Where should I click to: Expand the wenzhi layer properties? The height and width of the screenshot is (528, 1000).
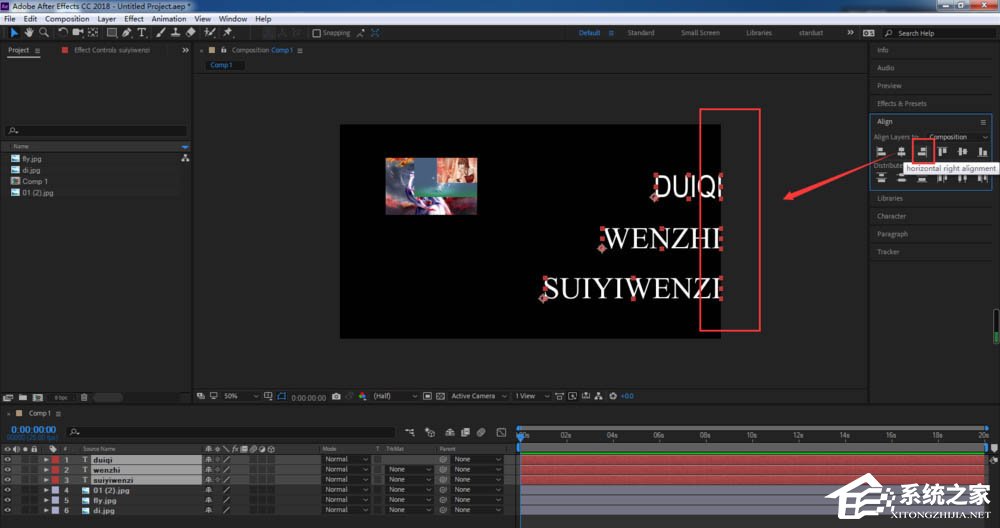click(x=46, y=470)
